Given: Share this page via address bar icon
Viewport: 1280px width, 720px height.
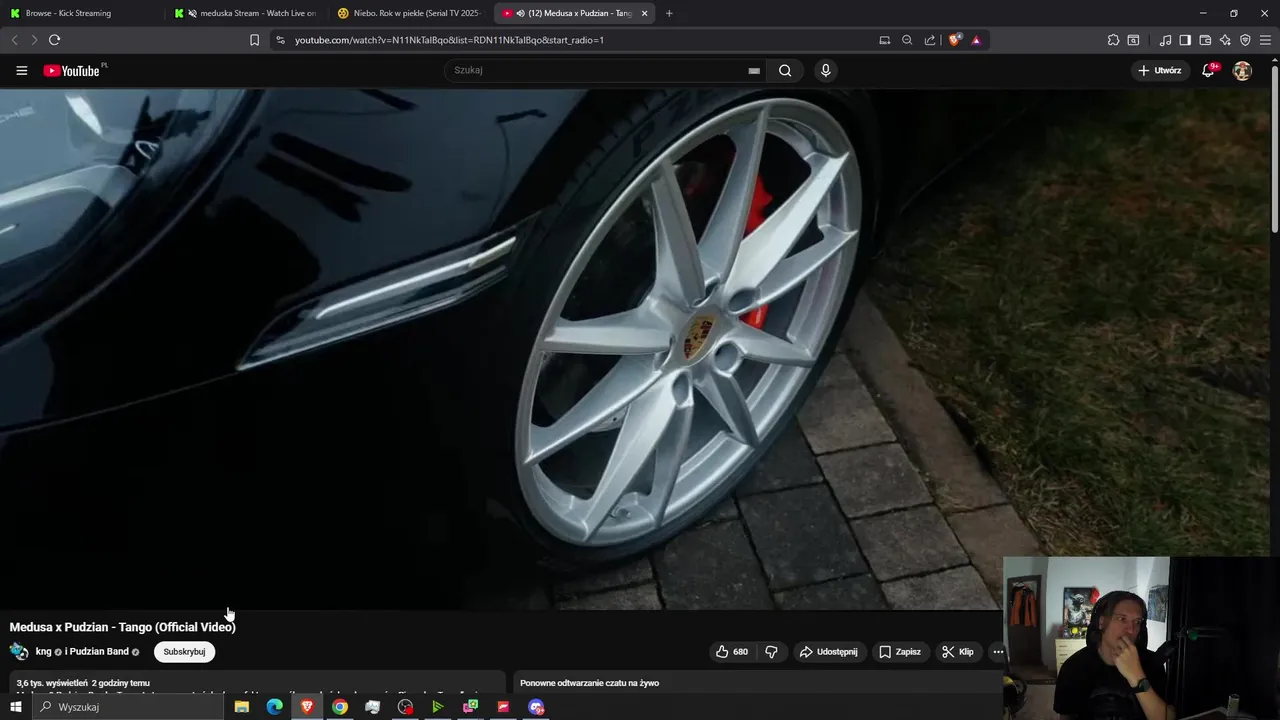Looking at the screenshot, I should pyautogui.click(x=930, y=40).
